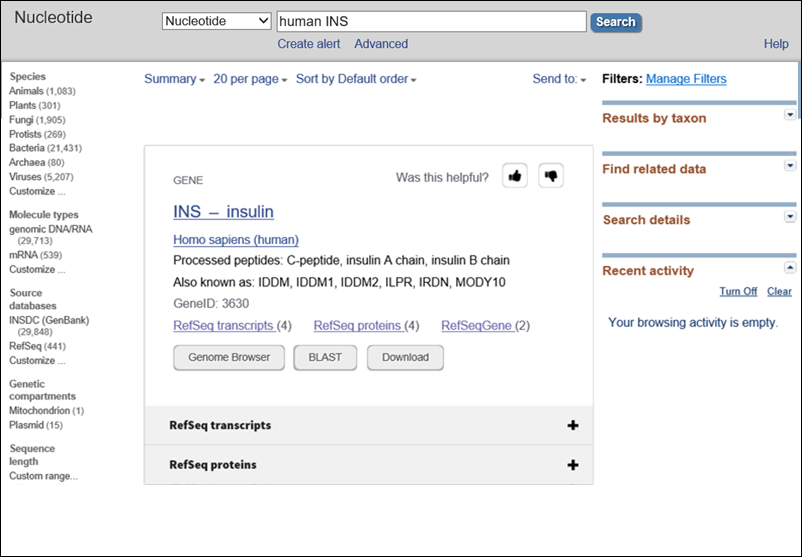The image size is (802, 557).
Task: Filter by mRNA molecule type
Action: coord(35,255)
